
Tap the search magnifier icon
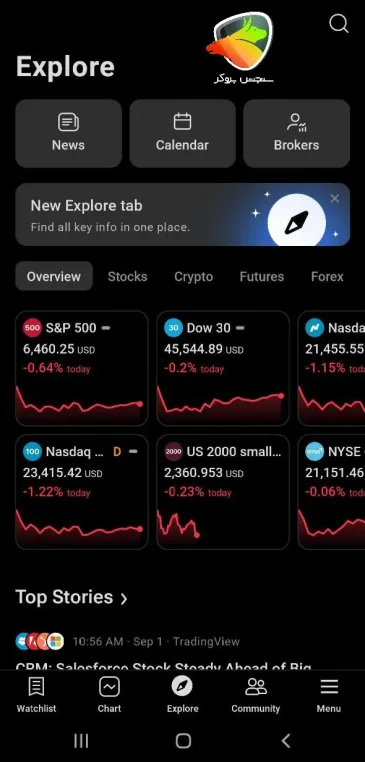[x=339, y=23]
